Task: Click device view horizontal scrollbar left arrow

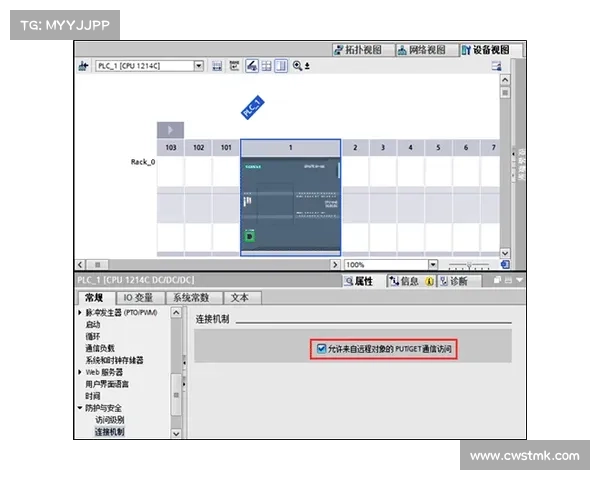Action: [x=80, y=264]
